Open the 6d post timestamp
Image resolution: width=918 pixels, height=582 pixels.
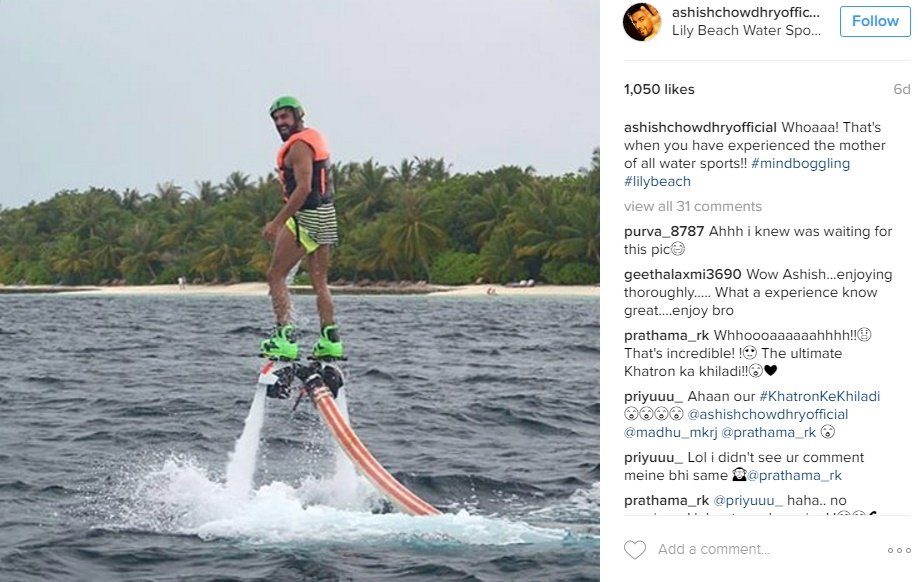[901, 89]
